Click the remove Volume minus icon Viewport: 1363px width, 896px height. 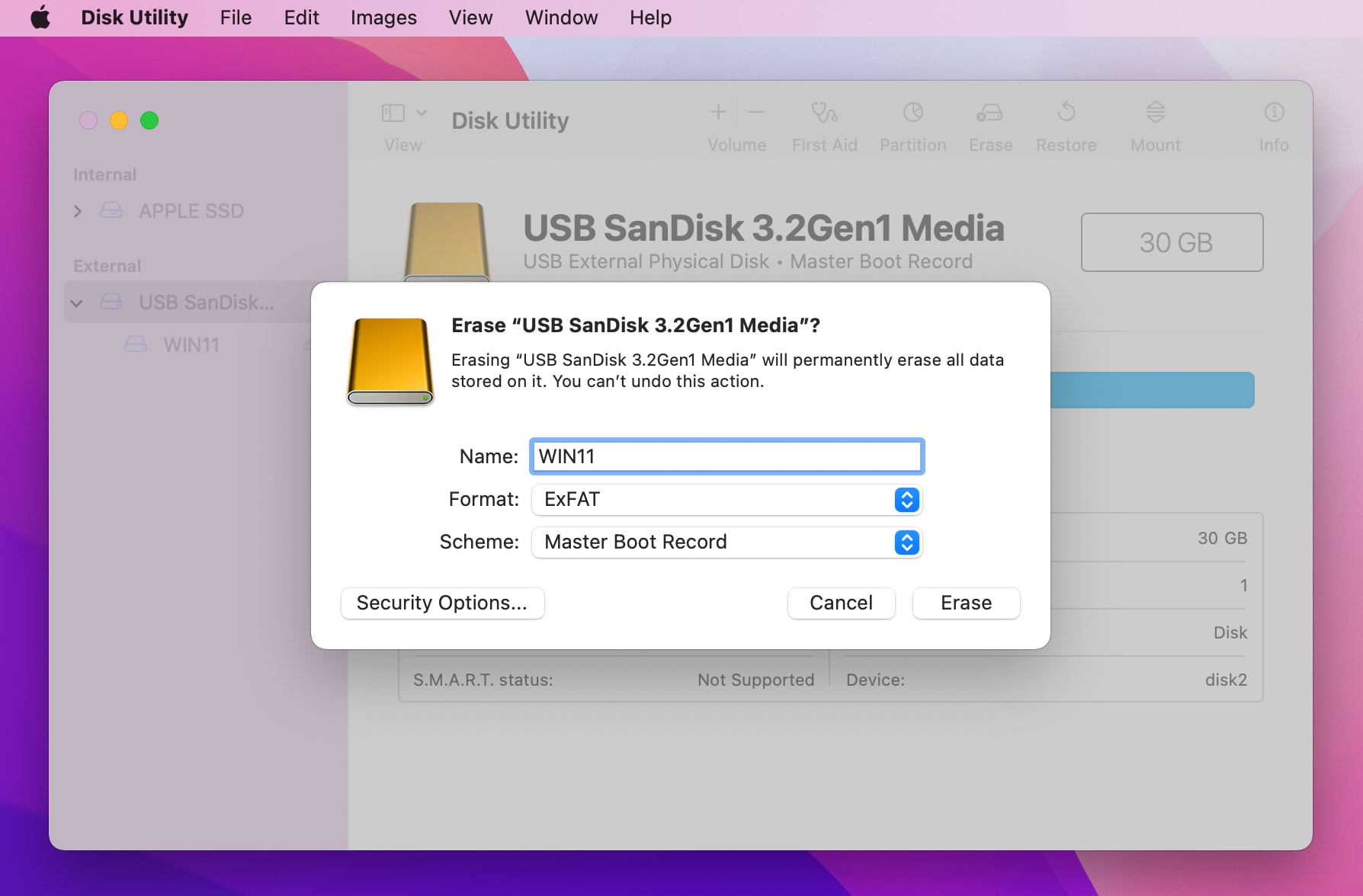(756, 112)
